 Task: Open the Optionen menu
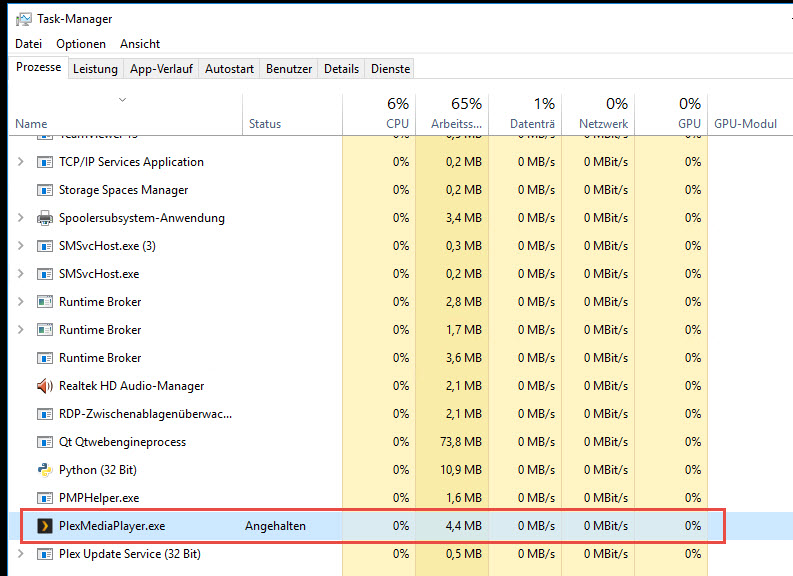pyautogui.click(x=81, y=44)
